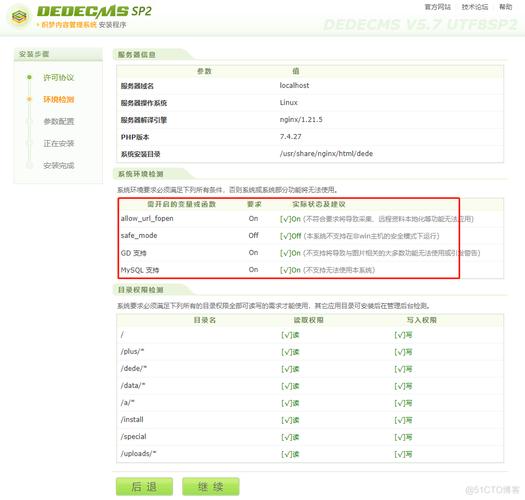Click the write permission for /install
The width and height of the screenshot is (525, 500).
pyautogui.click(x=403, y=420)
